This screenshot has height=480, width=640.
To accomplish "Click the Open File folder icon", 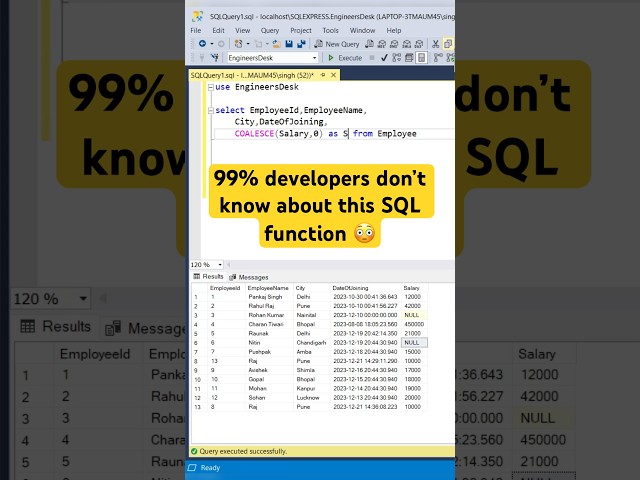I will [276, 44].
